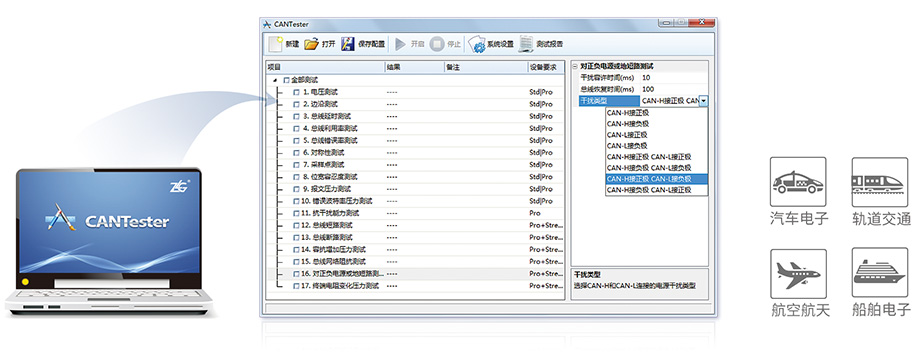Image resolution: width=919 pixels, height=361 pixels.
Task: Tick checkbox for 8. 位宽容忍度测试
Action: click(x=297, y=177)
